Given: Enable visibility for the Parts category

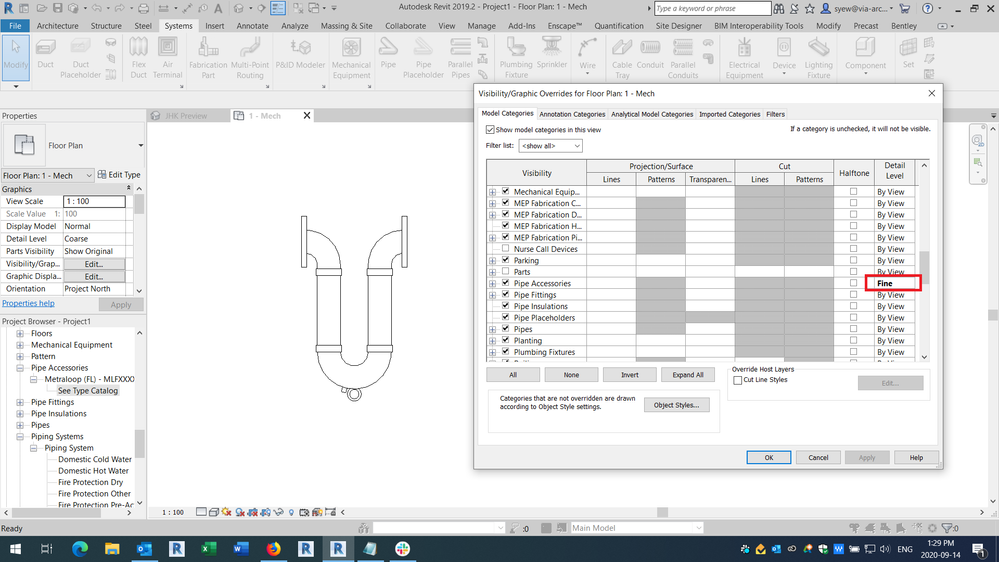Looking at the screenshot, I should (x=506, y=271).
